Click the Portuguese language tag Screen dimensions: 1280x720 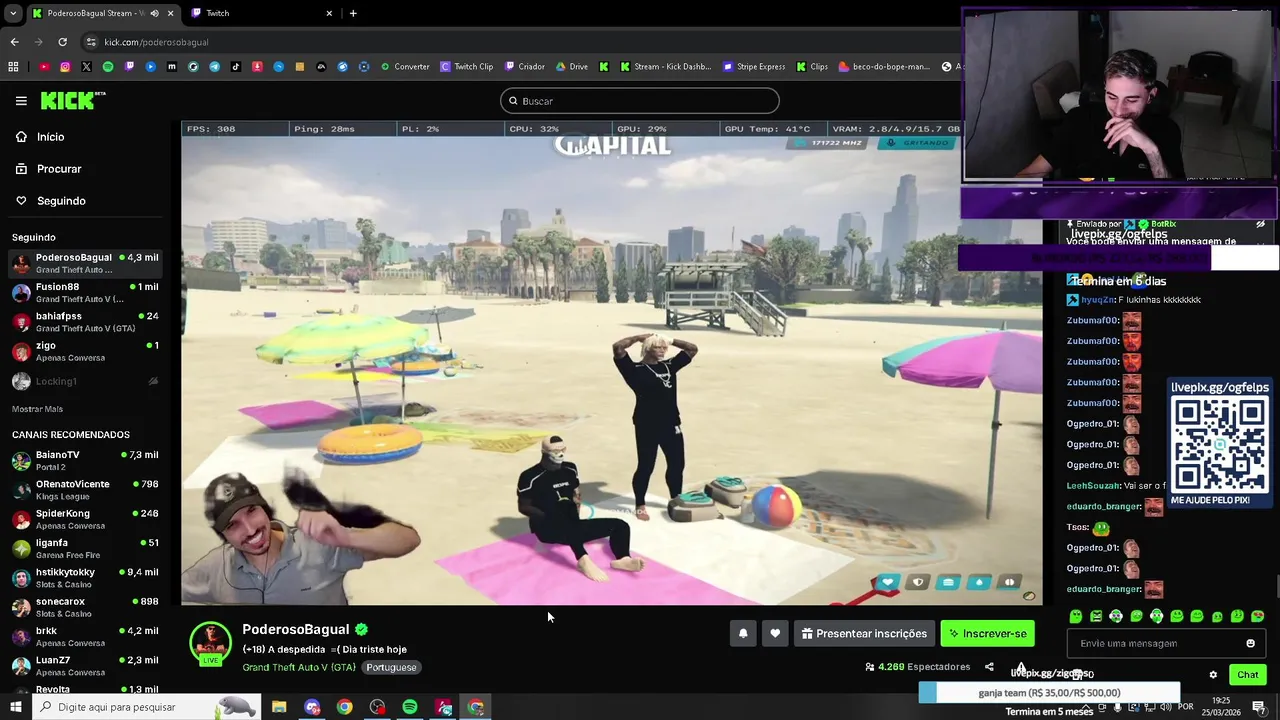click(x=391, y=667)
